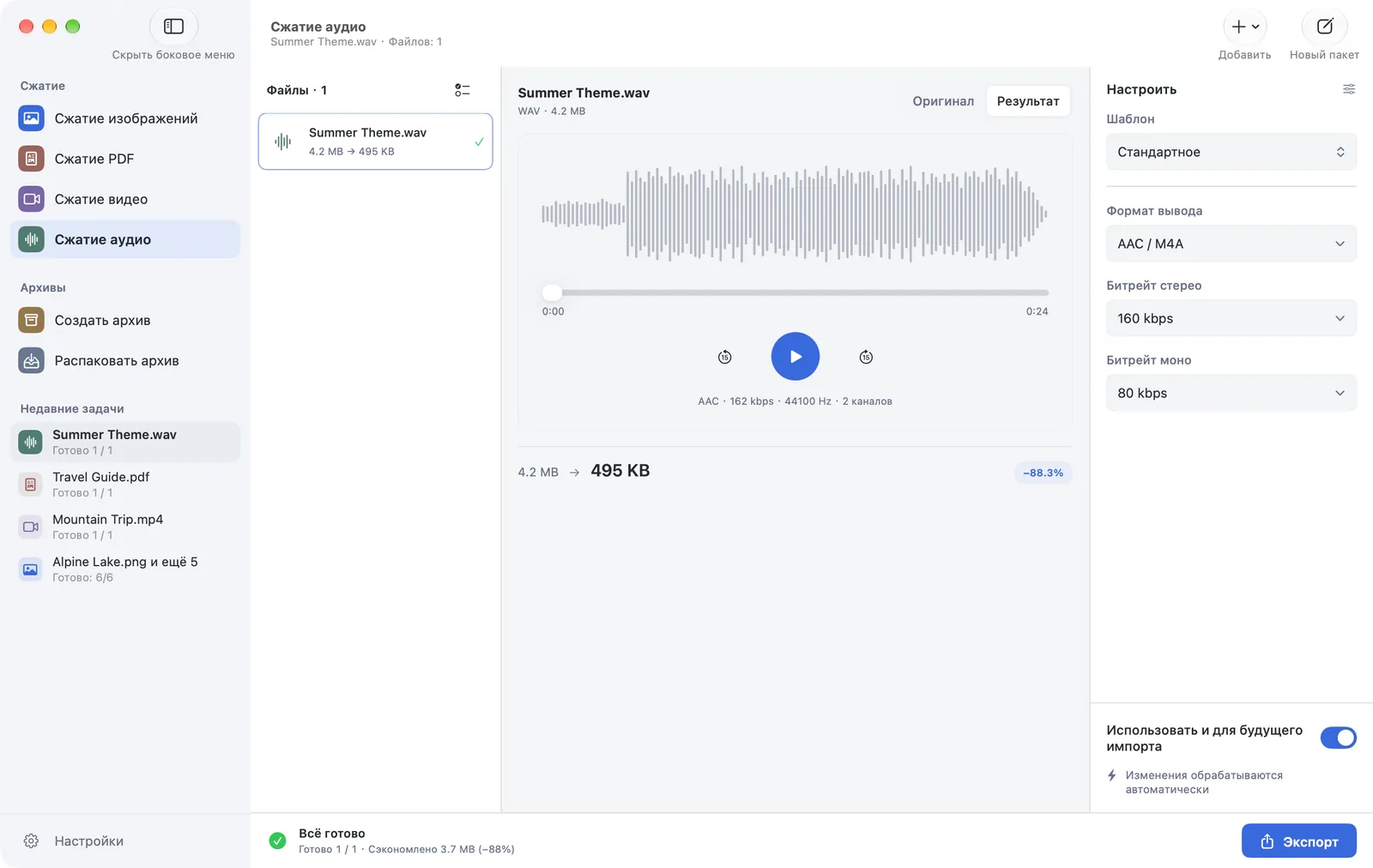Image resolution: width=1373 pixels, height=868 pixels.
Task: Open the Сжатие изображений section
Action: 125,118
